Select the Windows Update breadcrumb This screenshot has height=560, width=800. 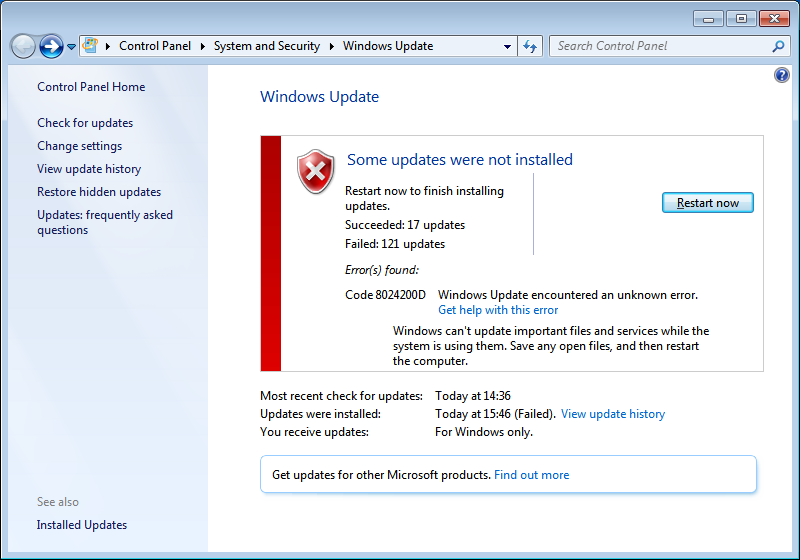[388, 46]
